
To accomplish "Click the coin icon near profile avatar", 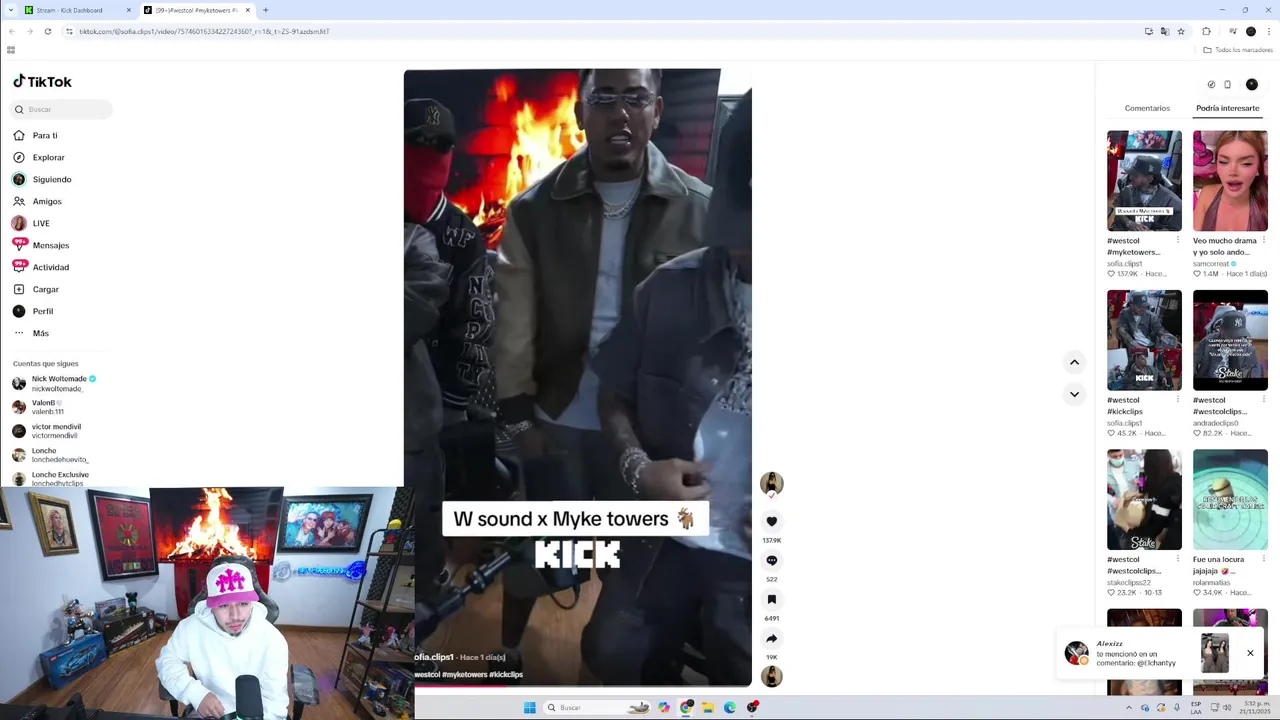I will 1211,84.
